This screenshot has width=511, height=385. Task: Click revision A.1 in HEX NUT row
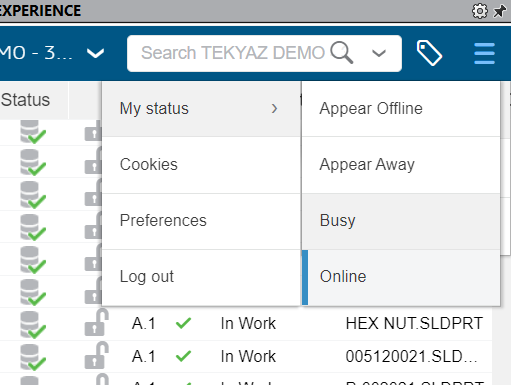[143, 323]
